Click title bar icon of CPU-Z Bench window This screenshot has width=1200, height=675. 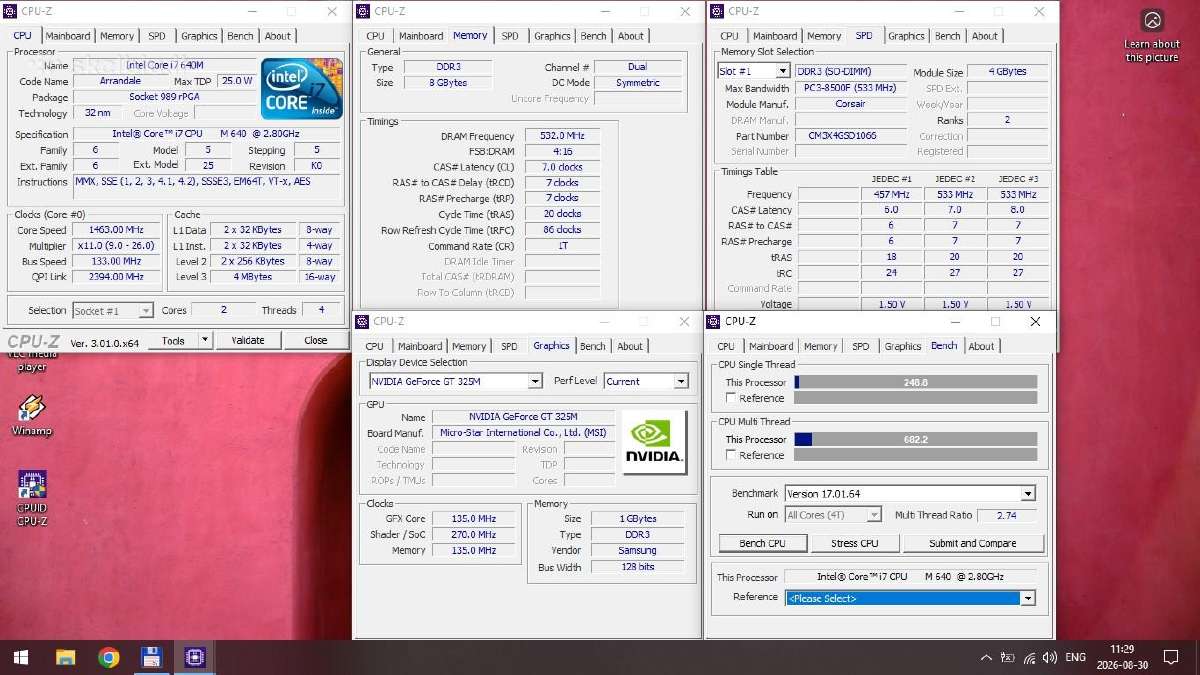(x=715, y=321)
